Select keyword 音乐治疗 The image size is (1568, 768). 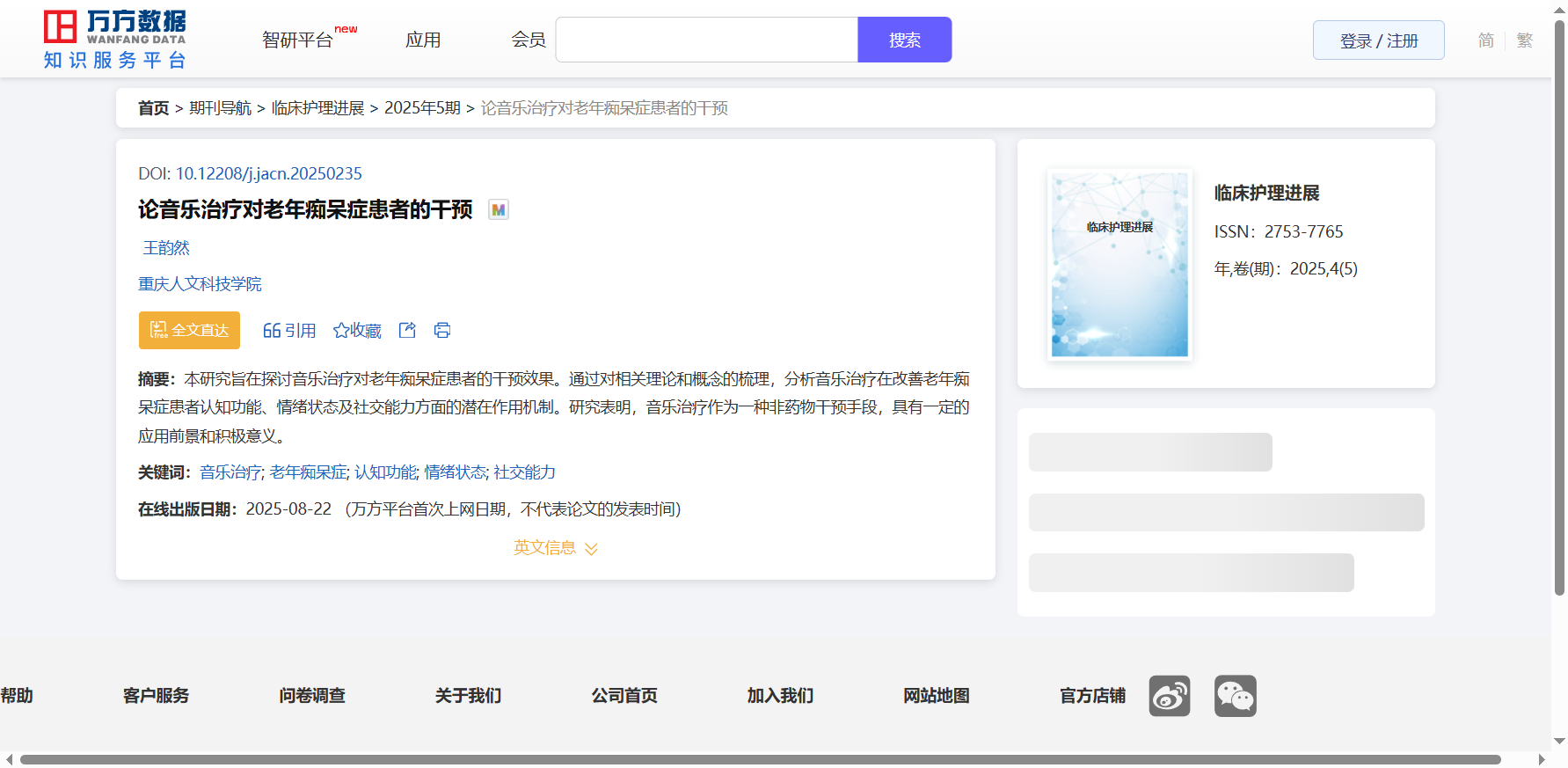tap(230, 472)
